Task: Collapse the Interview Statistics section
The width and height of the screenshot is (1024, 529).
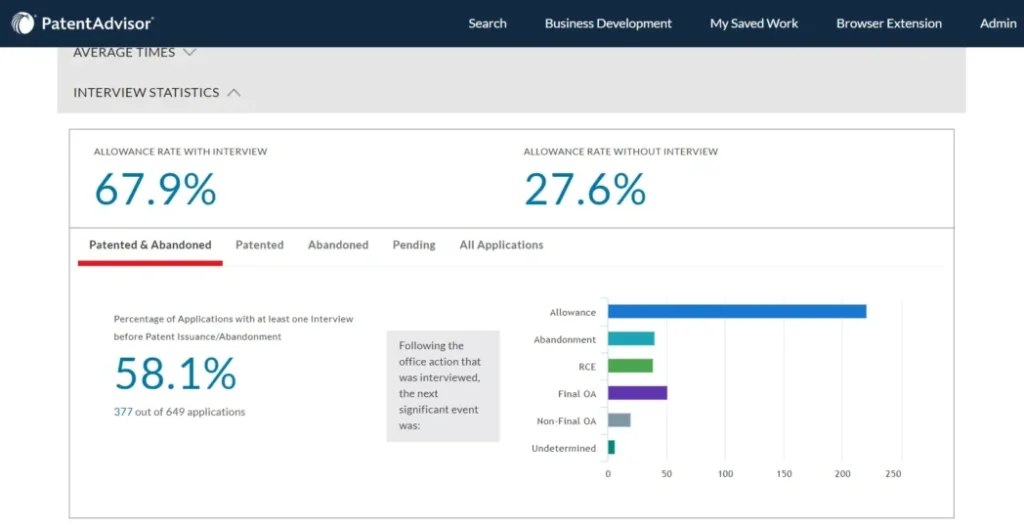Action: pos(157,92)
